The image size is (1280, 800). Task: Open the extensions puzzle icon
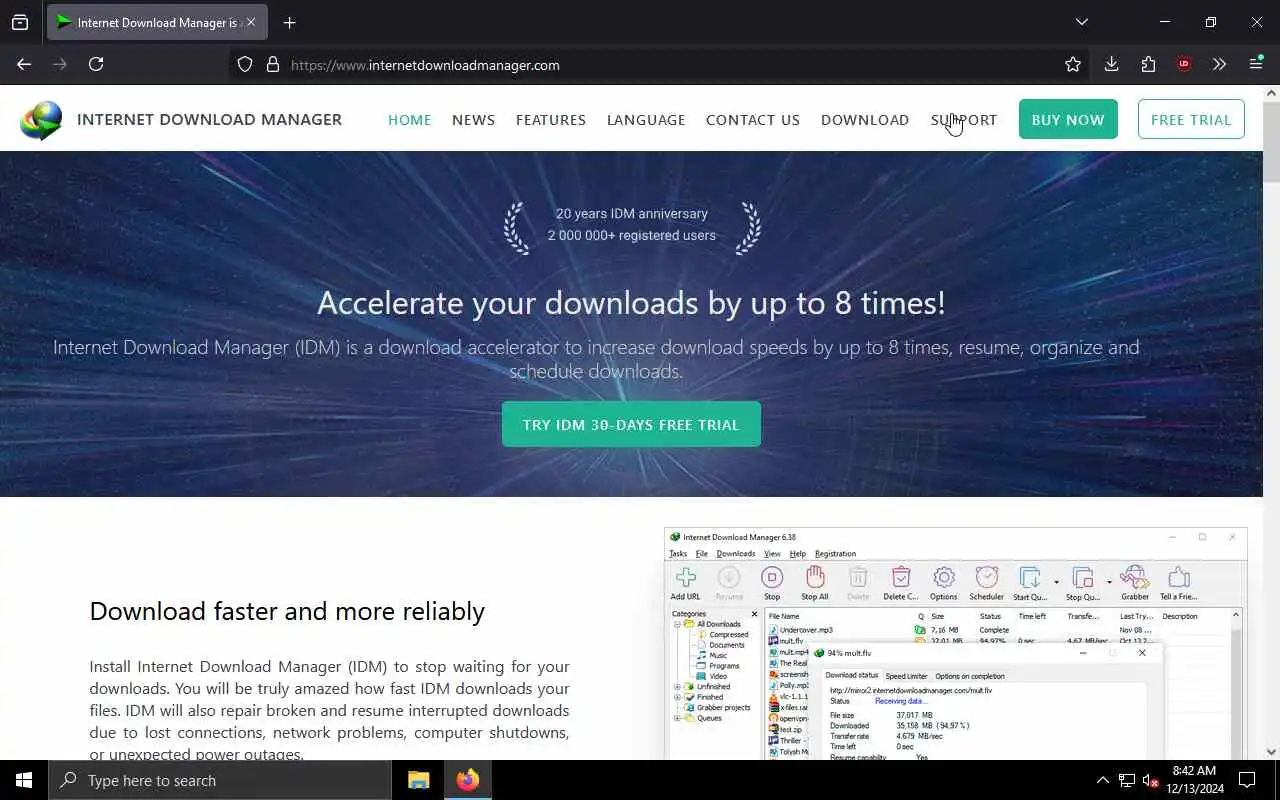pos(1148,64)
